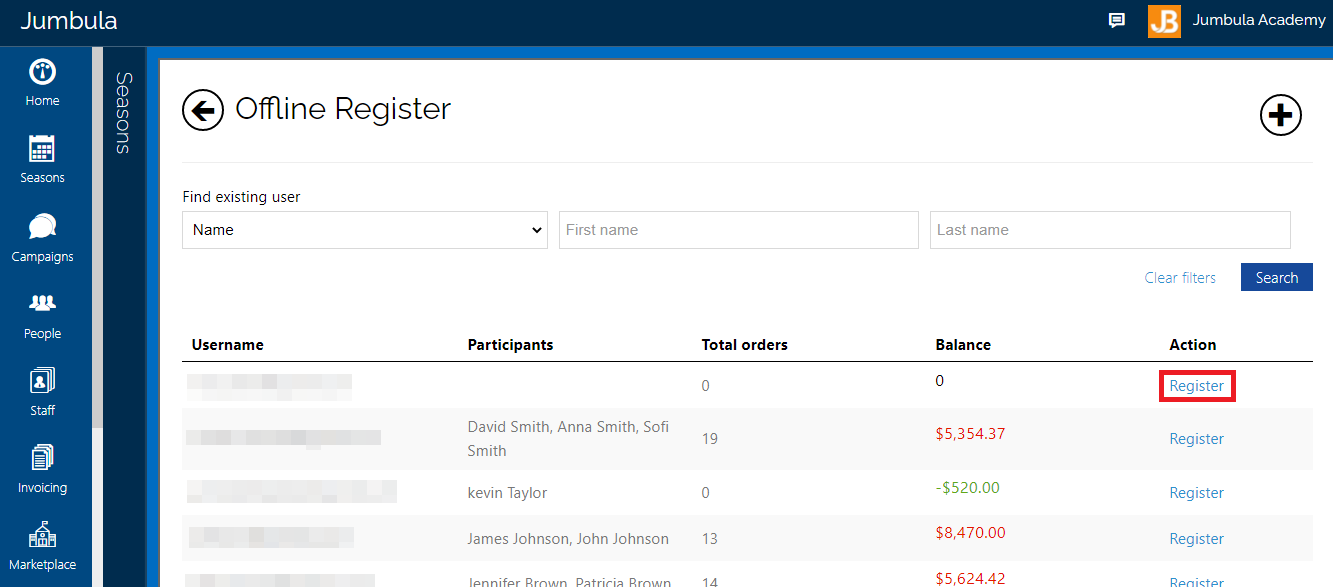Click Register for the user with balance 0

pos(1197,386)
